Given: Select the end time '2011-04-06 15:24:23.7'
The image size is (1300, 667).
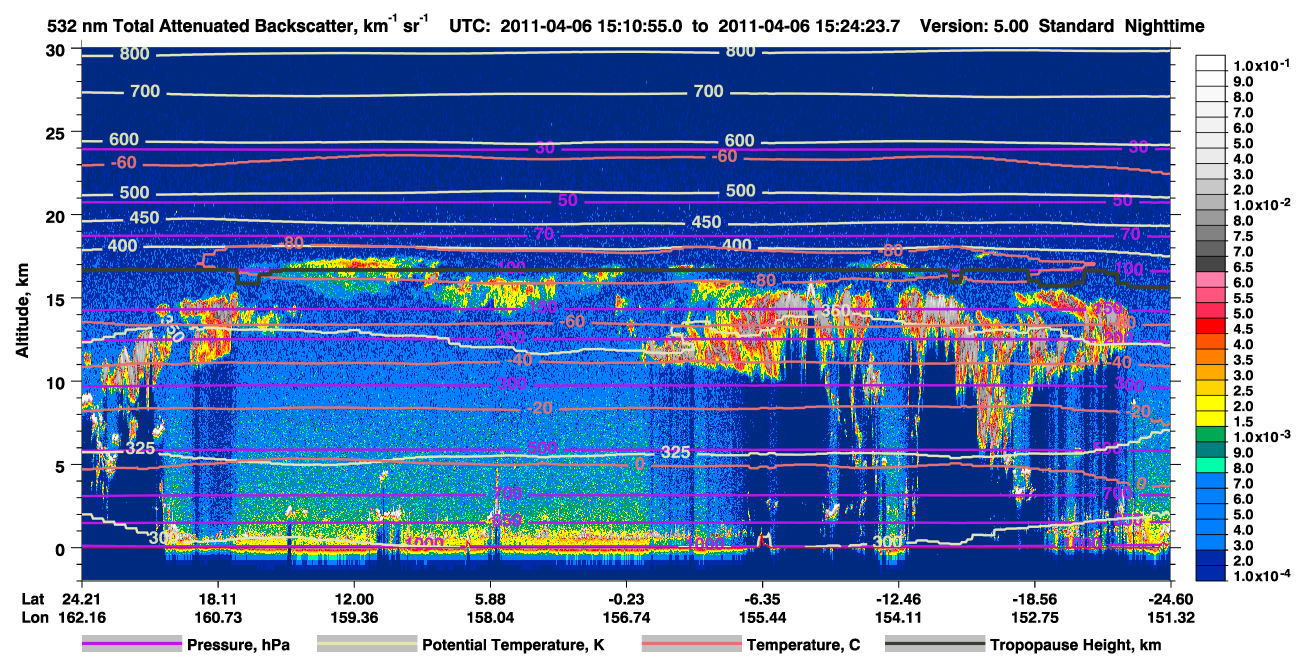Looking at the screenshot, I should coord(809,27).
